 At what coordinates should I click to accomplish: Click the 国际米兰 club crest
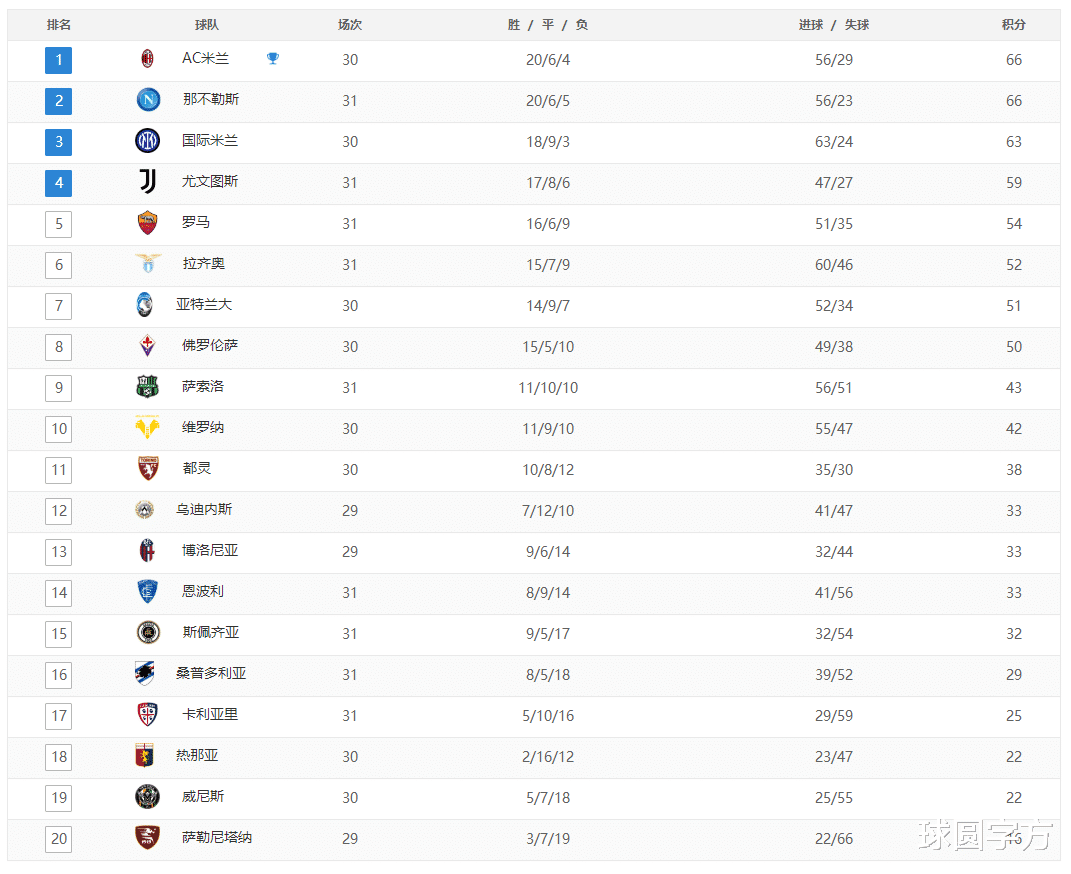pos(148,141)
